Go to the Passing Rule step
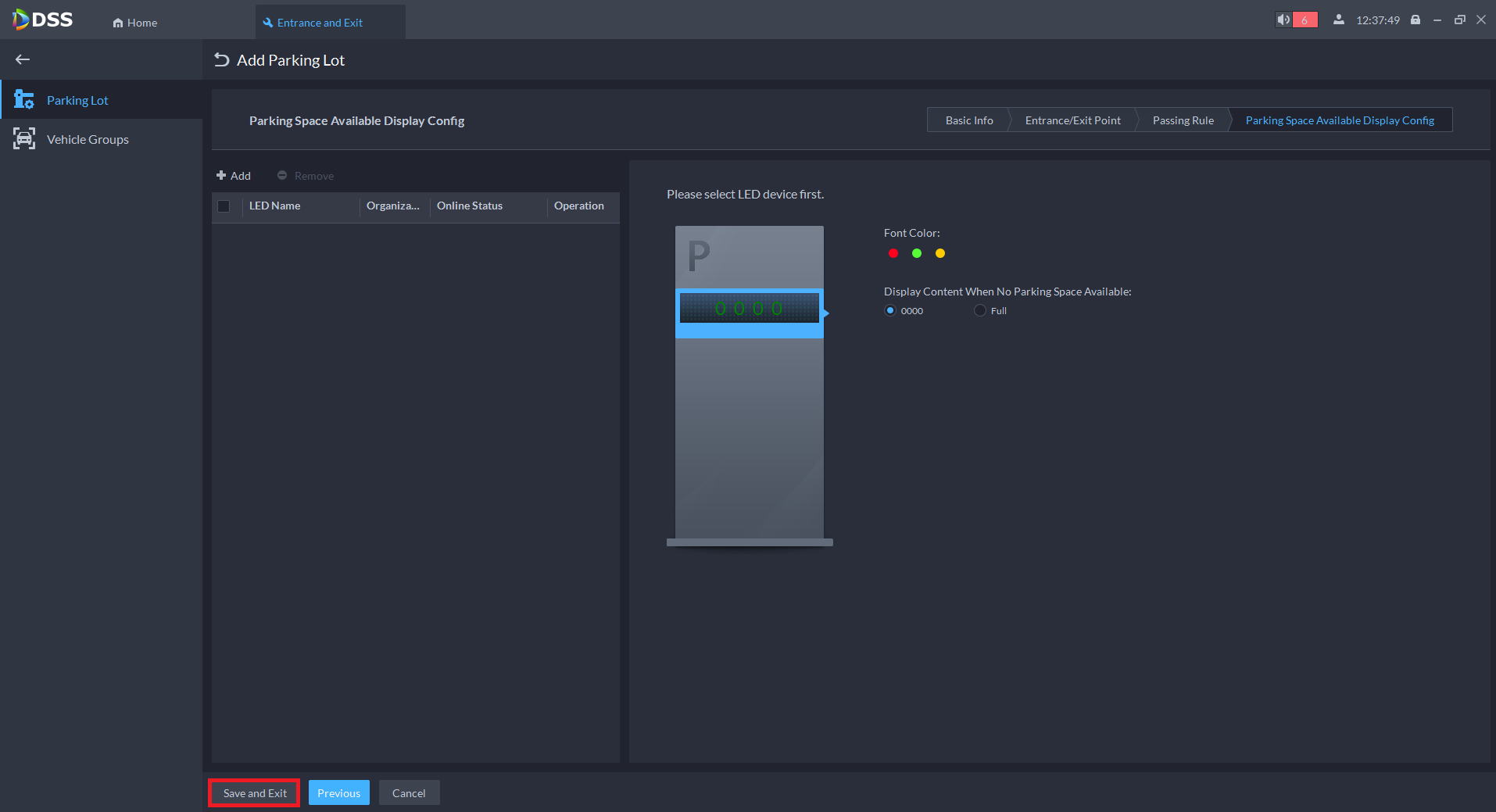The image size is (1496, 812). tap(1183, 120)
